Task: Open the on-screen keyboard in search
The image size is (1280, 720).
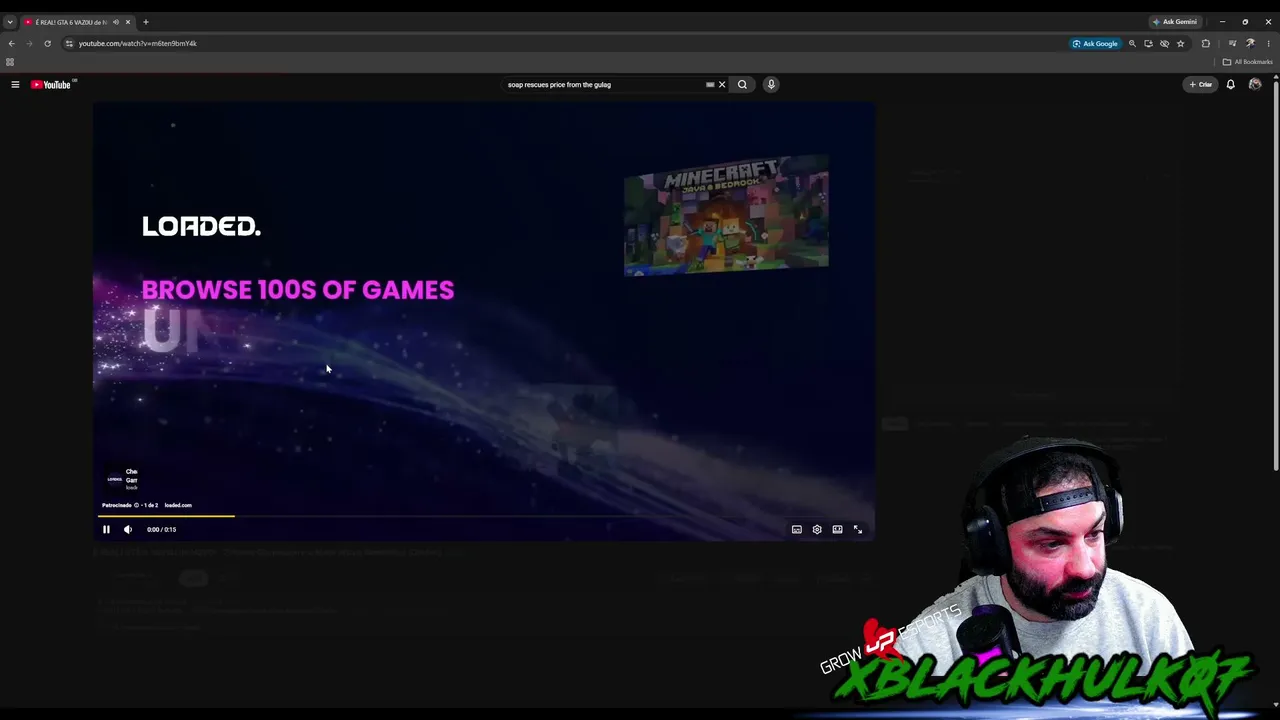Action: pos(710,84)
